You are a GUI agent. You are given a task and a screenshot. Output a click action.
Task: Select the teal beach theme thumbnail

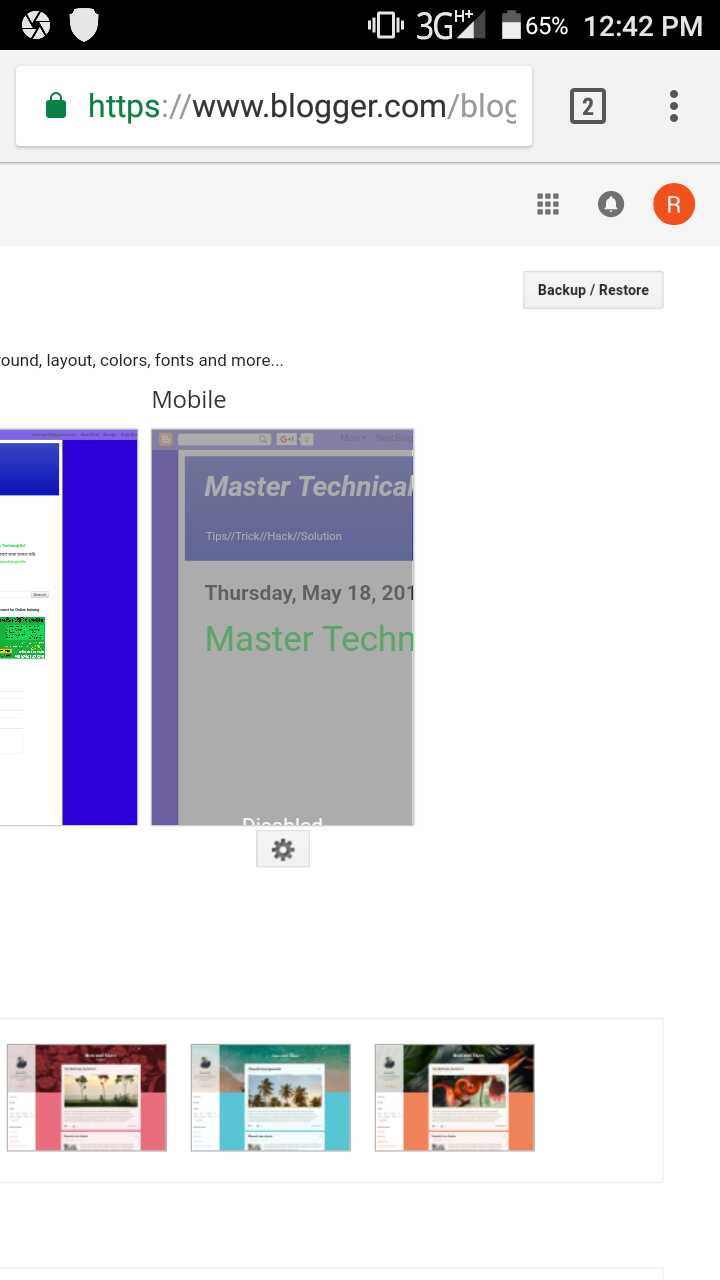pos(271,1097)
